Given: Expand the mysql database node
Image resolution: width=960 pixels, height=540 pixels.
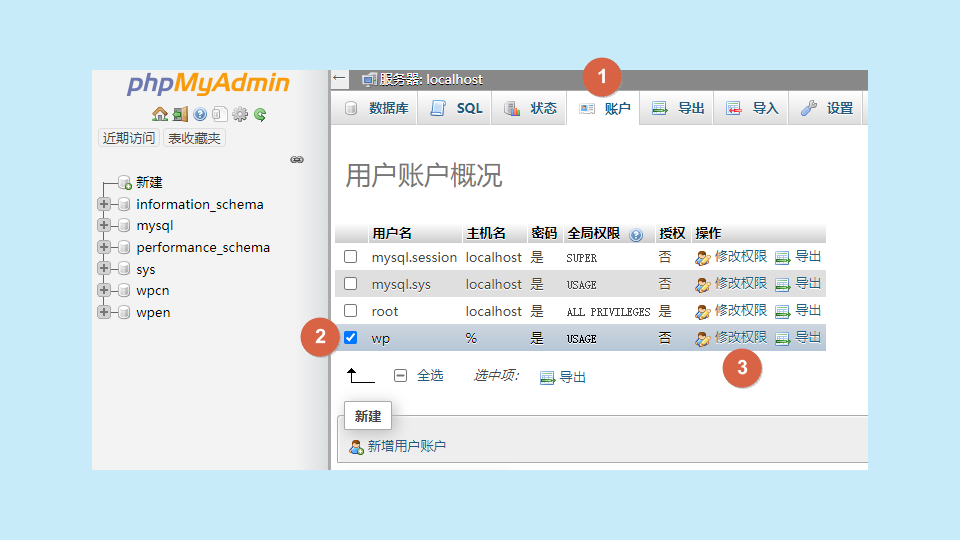Looking at the screenshot, I should (x=104, y=225).
